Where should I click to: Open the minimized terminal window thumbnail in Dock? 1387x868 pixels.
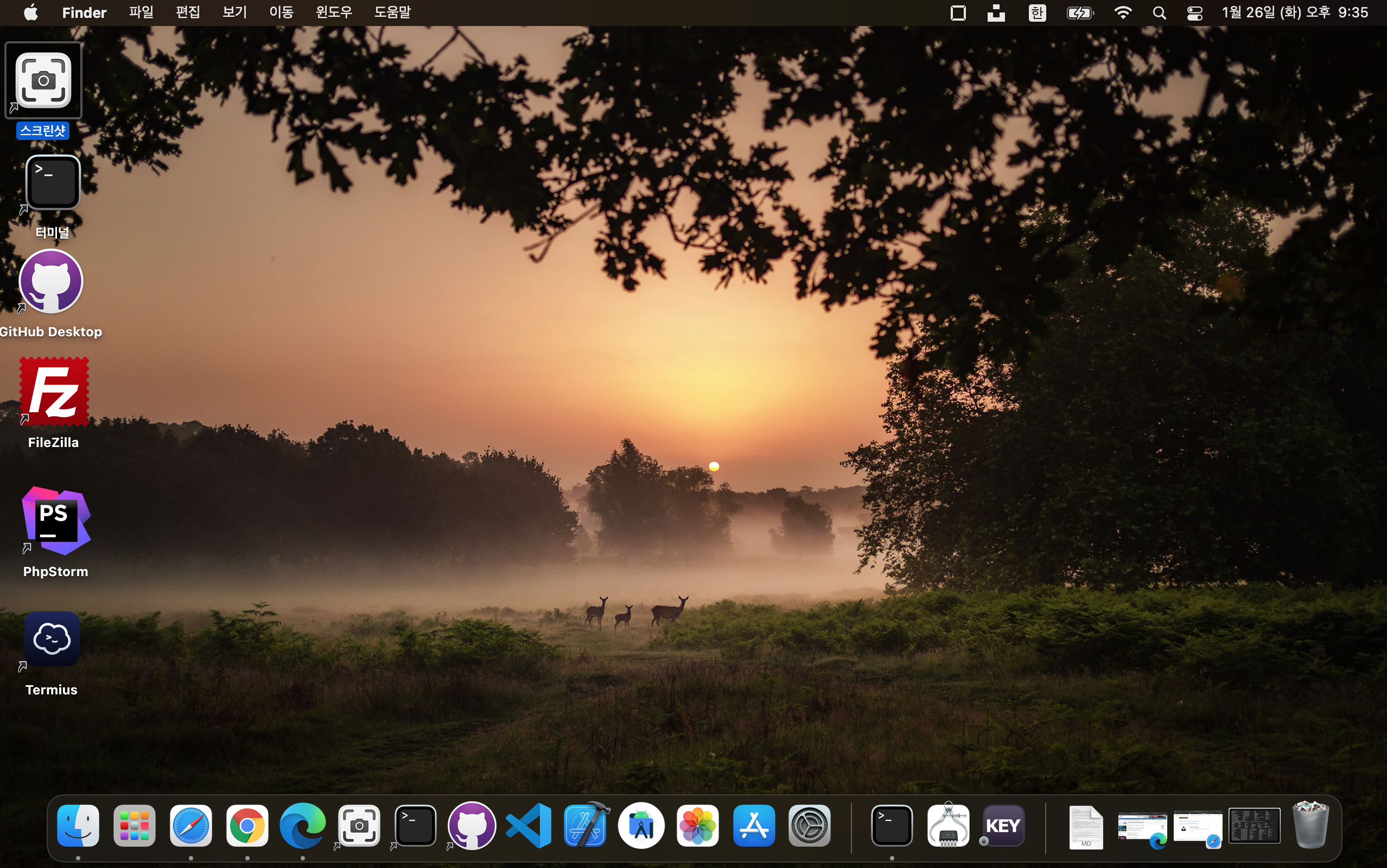coord(1254,826)
